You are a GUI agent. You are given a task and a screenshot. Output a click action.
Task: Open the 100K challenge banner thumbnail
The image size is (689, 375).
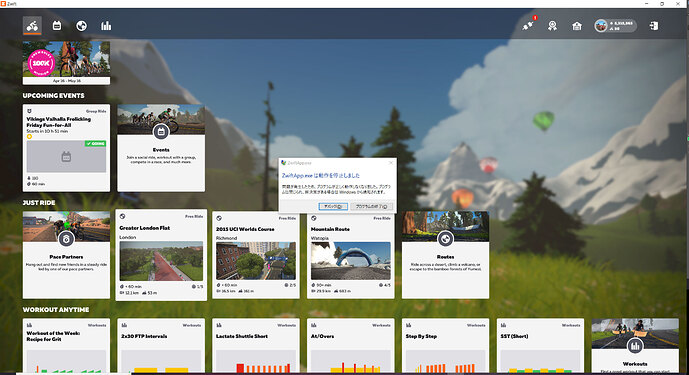click(x=66, y=63)
